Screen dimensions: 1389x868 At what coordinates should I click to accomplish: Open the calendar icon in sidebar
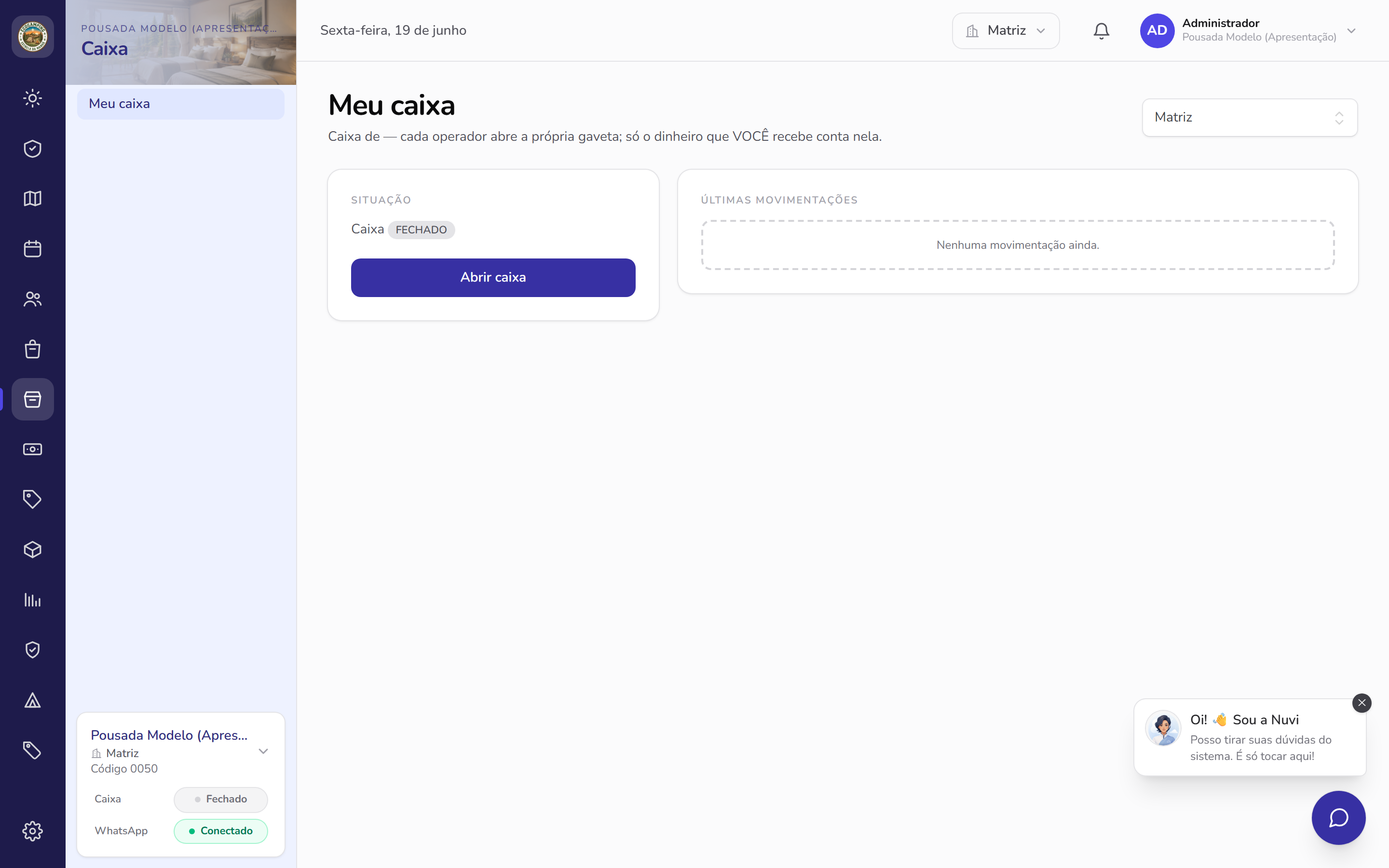point(33,248)
